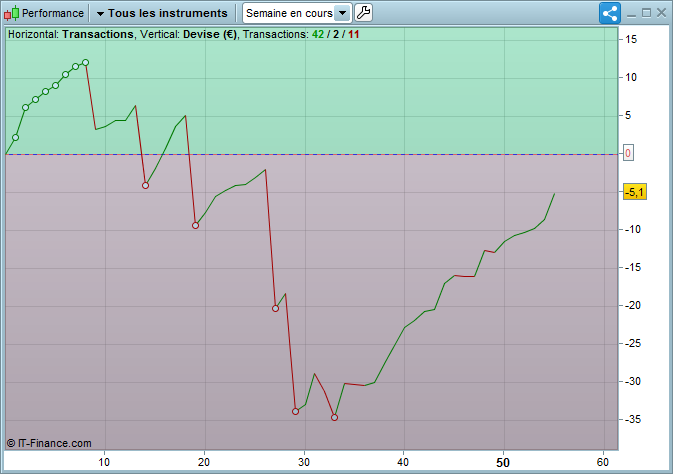Viewport: 673px width, 474px height.
Task: Click the lowest red marker near -35
Action: tap(334, 417)
